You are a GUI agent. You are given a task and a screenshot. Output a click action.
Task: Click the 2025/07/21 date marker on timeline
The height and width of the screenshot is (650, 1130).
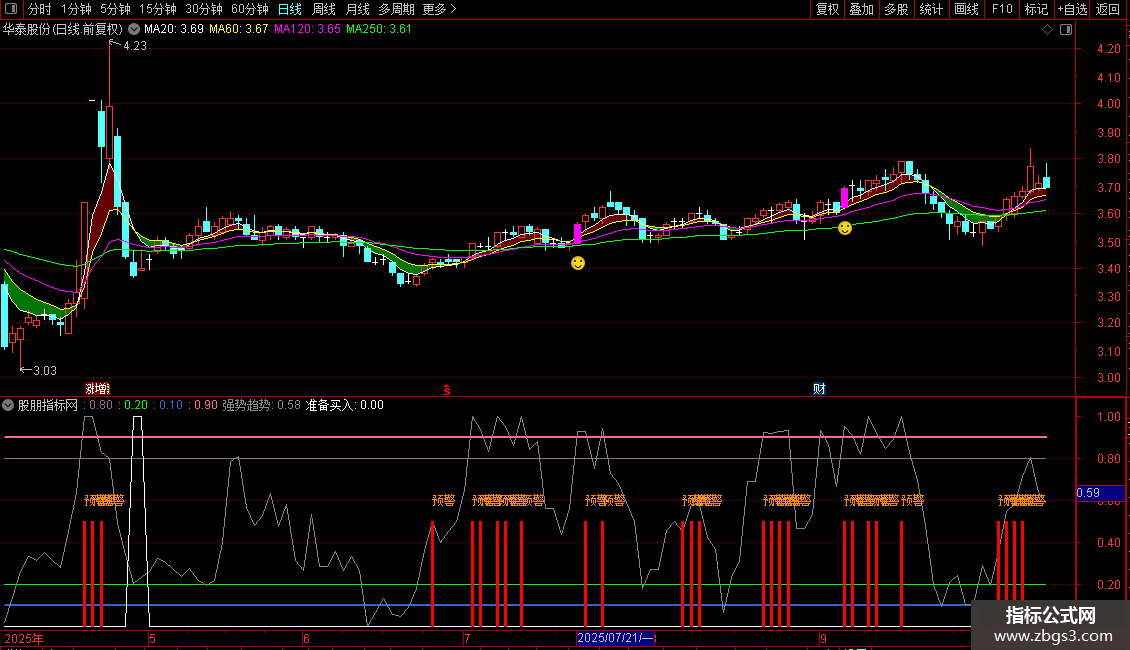point(616,637)
